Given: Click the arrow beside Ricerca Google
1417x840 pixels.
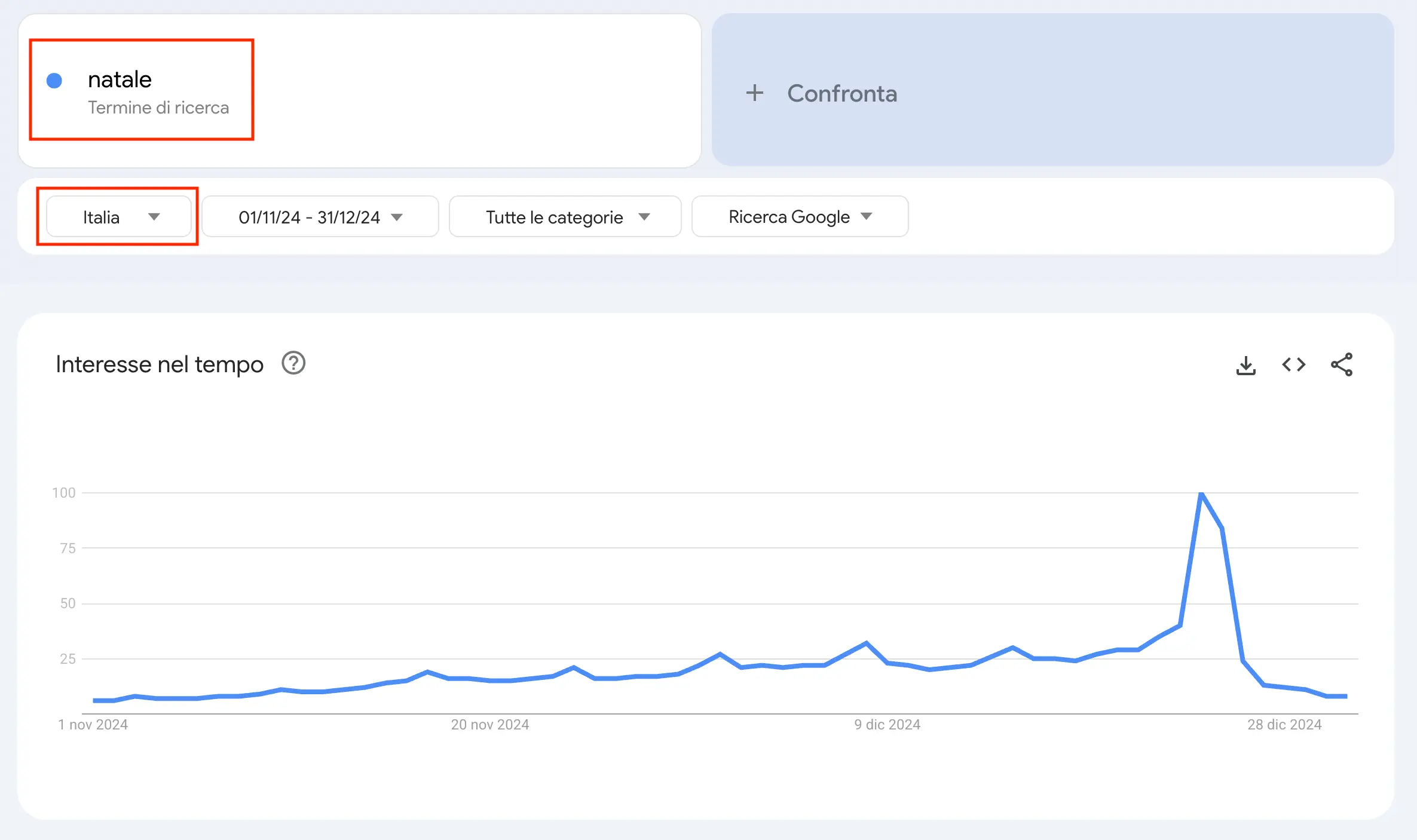Looking at the screenshot, I should 867,216.
